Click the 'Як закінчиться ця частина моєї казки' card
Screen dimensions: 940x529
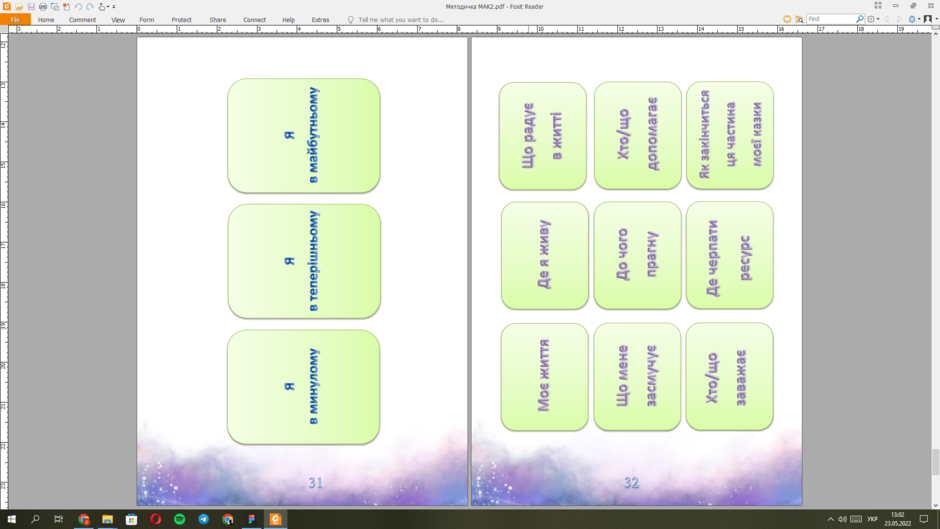click(x=730, y=136)
